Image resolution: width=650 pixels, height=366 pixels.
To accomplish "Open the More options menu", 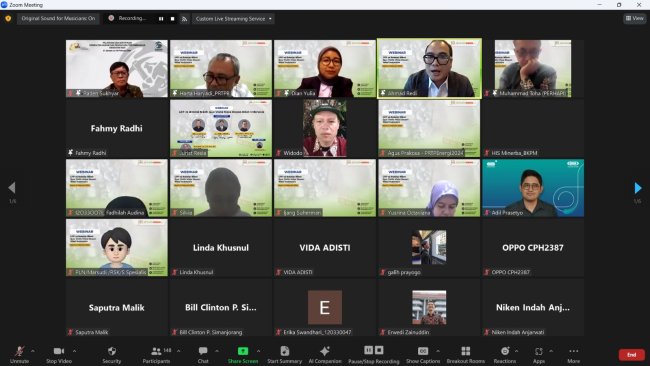I will (x=573, y=355).
